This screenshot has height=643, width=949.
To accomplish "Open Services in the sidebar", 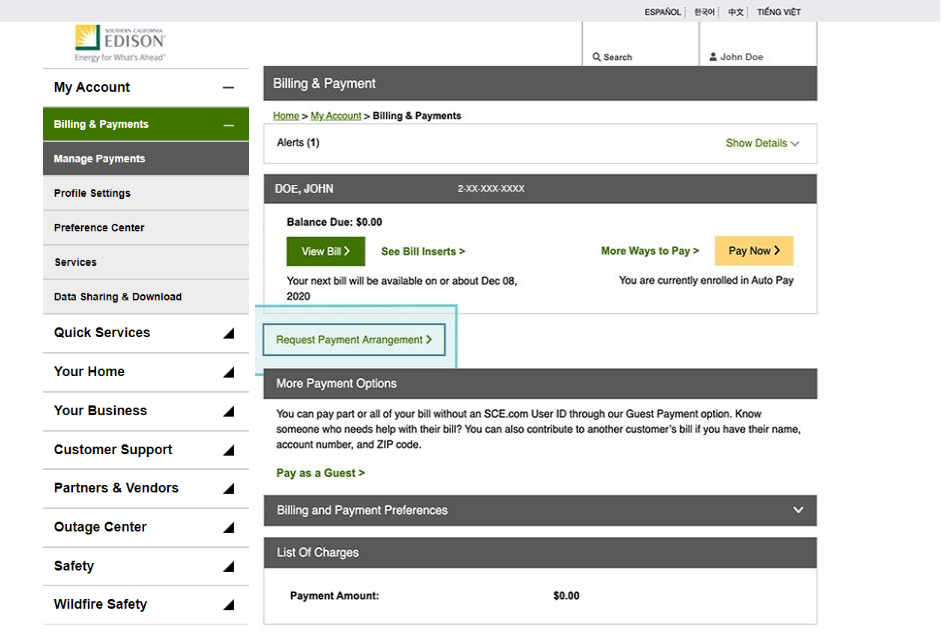I will click(146, 262).
